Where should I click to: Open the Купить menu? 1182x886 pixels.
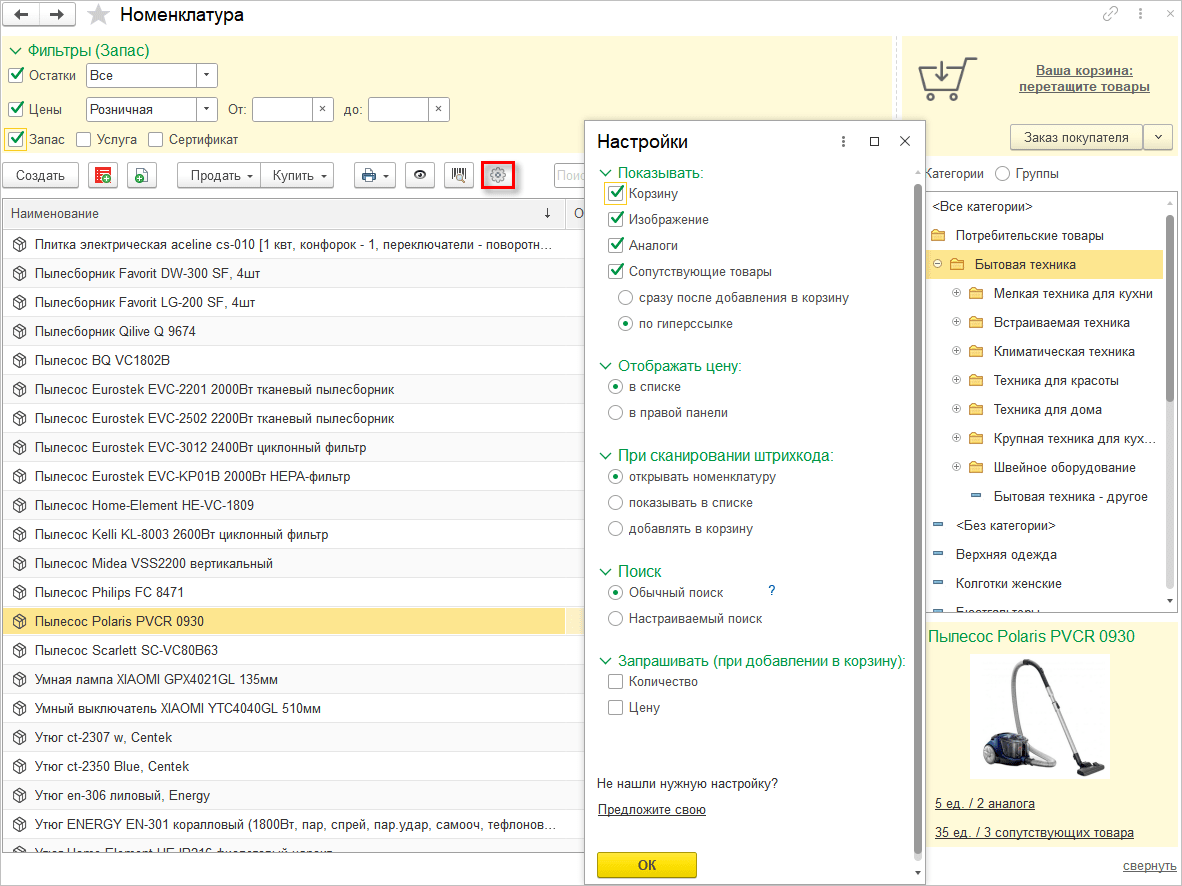pyautogui.click(x=298, y=175)
